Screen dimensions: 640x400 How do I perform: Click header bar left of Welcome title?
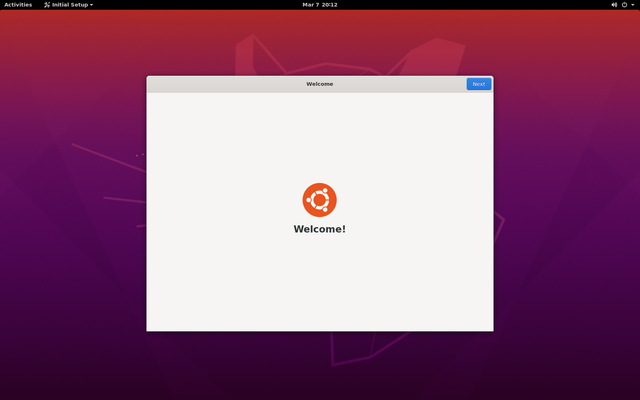click(x=220, y=84)
